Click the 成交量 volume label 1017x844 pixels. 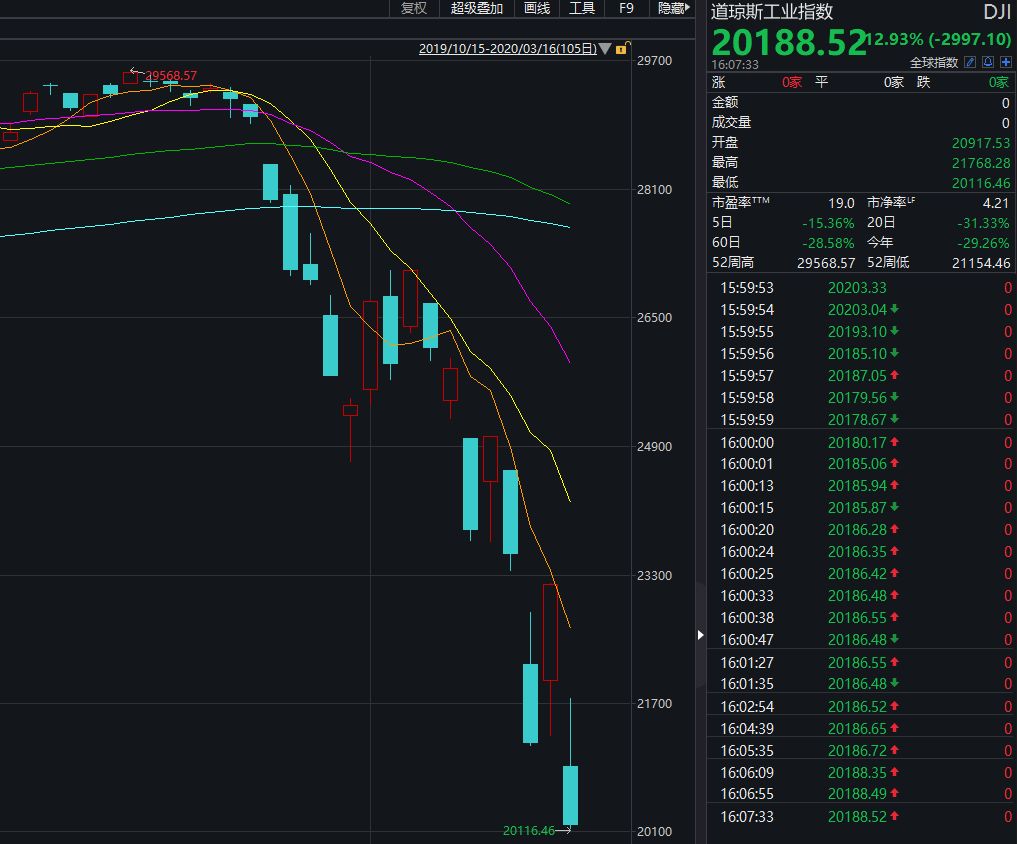coord(731,123)
